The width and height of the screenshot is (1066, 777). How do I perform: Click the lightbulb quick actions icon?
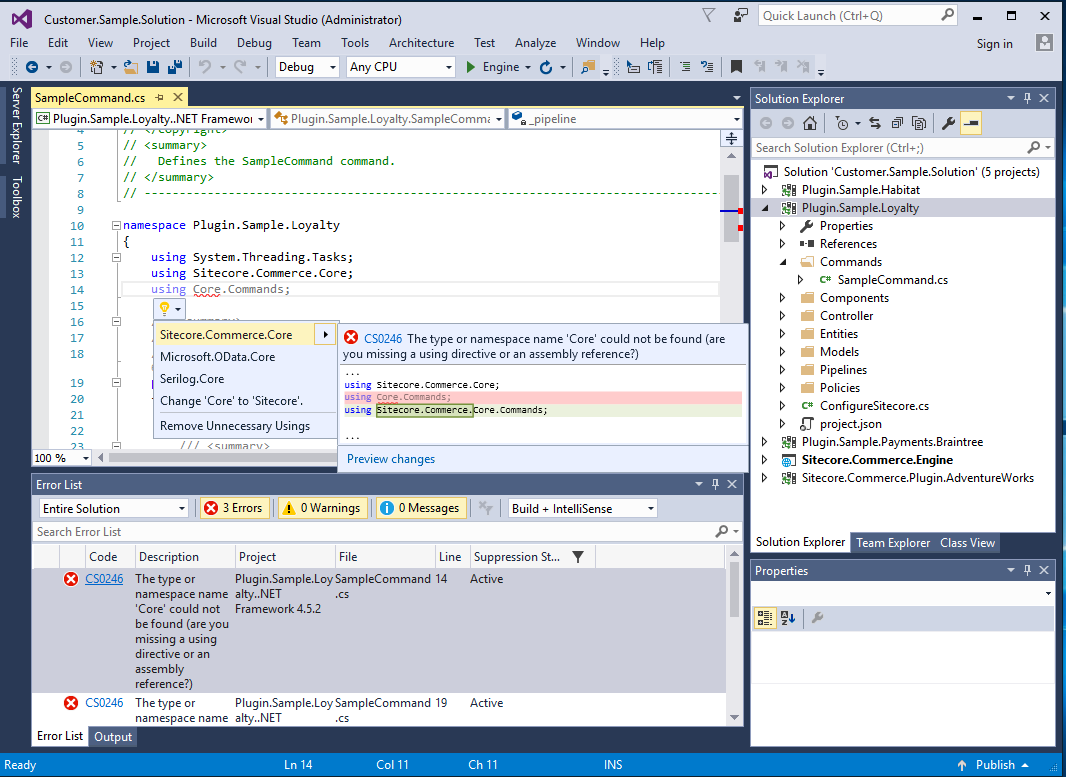165,309
